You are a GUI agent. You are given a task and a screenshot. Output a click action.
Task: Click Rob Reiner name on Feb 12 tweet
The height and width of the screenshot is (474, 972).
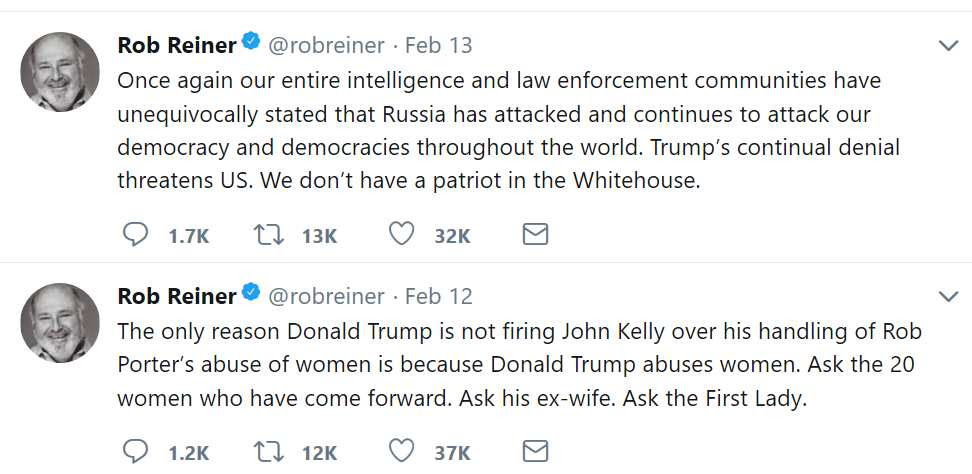(x=177, y=296)
